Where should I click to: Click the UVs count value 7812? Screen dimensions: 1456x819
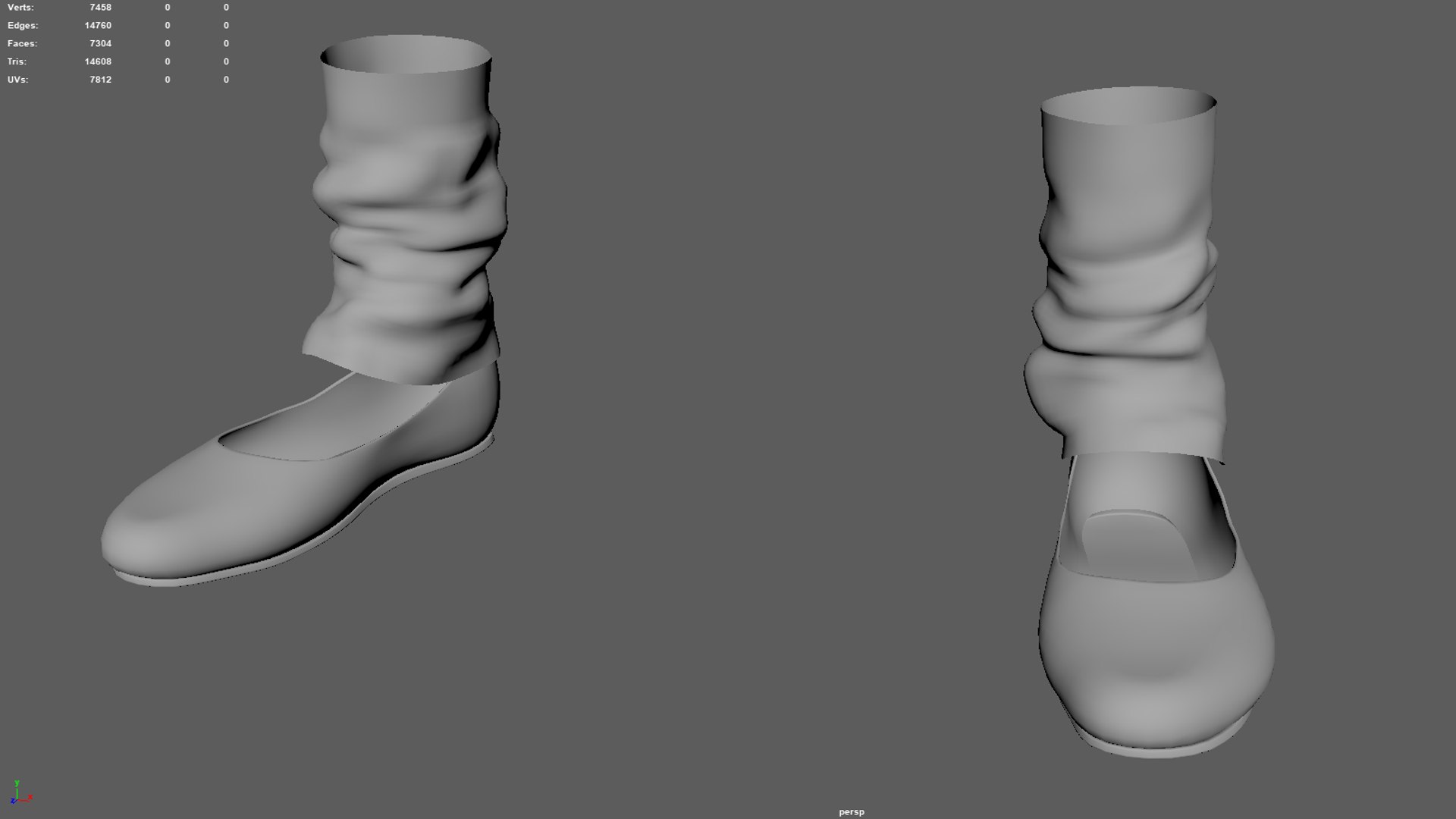click(100, 80)
